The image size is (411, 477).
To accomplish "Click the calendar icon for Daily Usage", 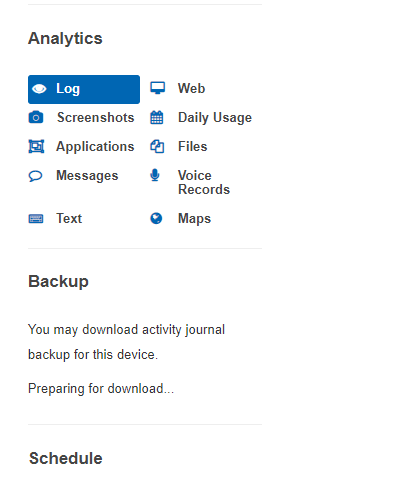I will (157, 117).
